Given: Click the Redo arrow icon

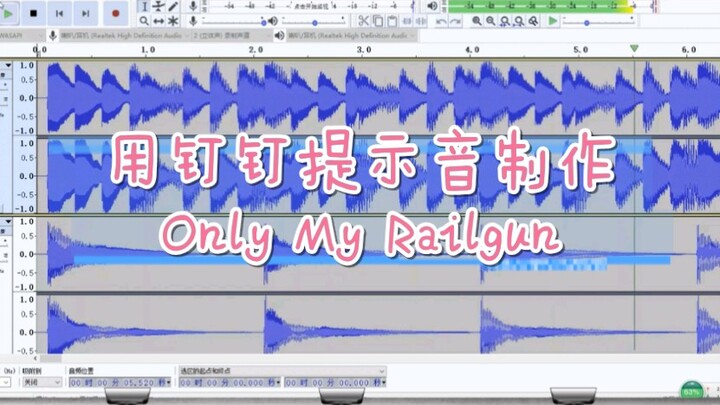Looking at the screenshot, I should click(456, 21).
